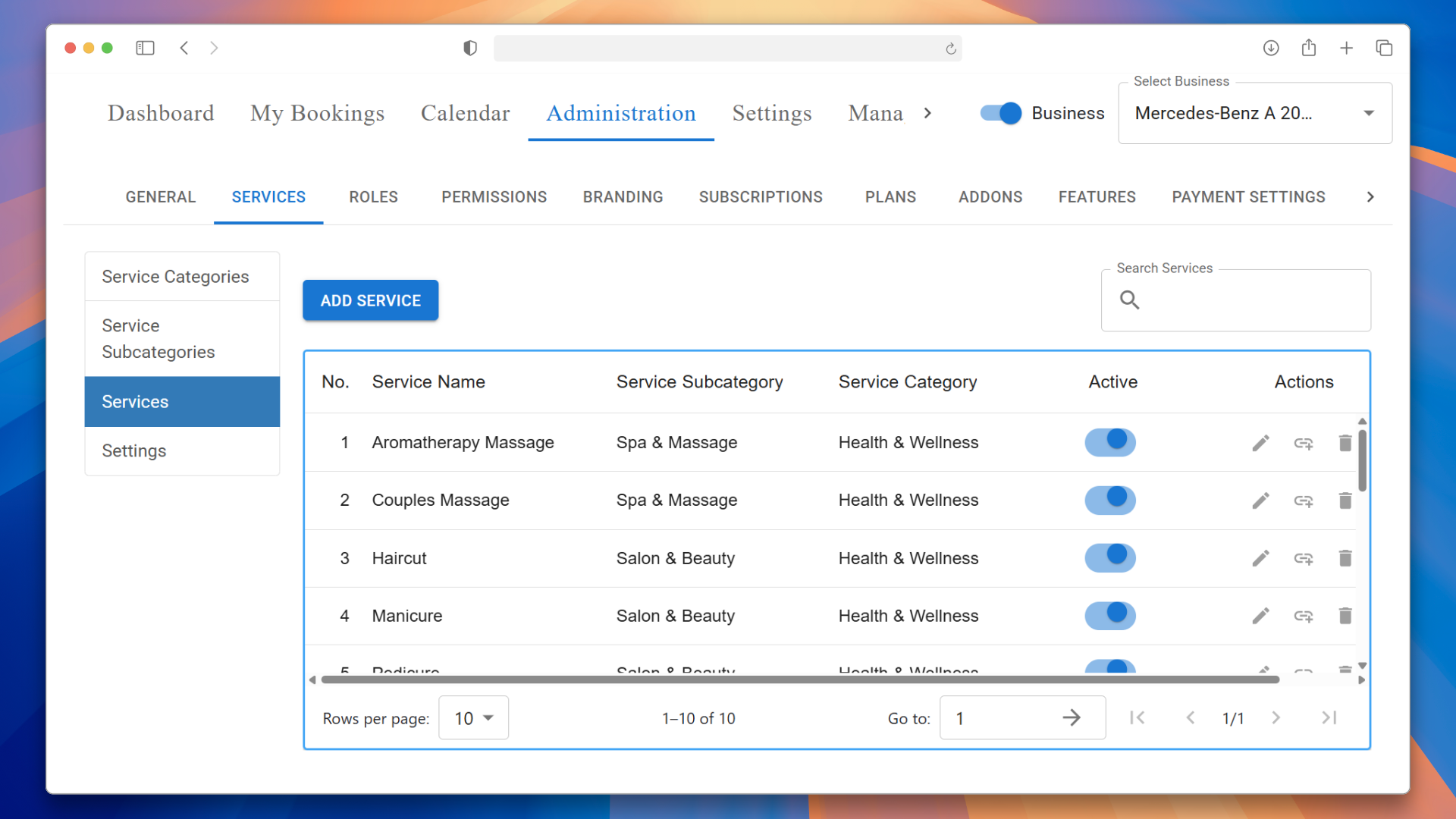1456x819 pixels.
Task: Open the Calendar navigation tab
Action: tap(465, 113)
